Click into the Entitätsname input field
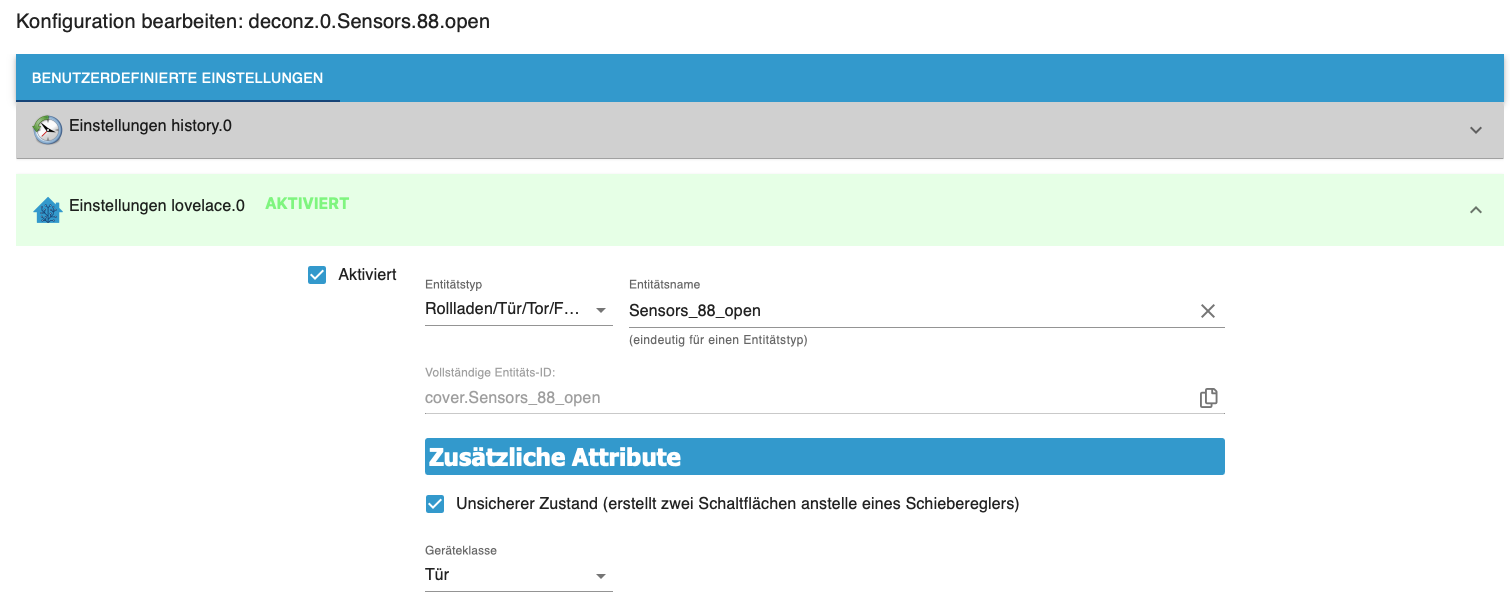 point(900,311)
